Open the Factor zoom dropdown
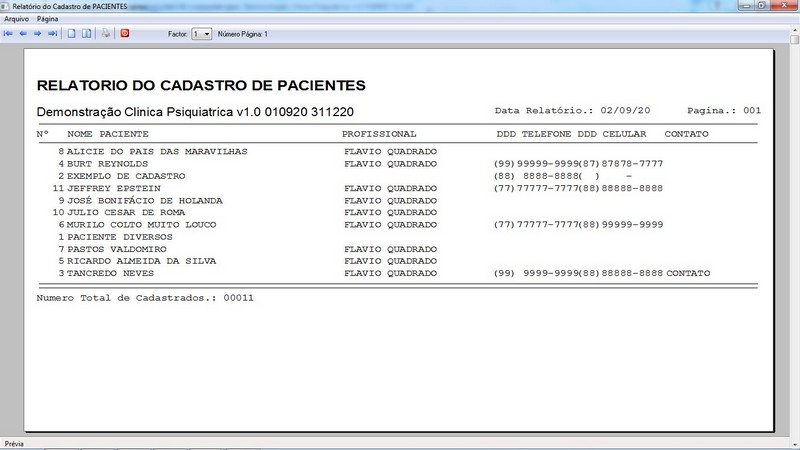The height and width of the screenshot is (450, 800). pyautogui.click(x=202, y=34)
